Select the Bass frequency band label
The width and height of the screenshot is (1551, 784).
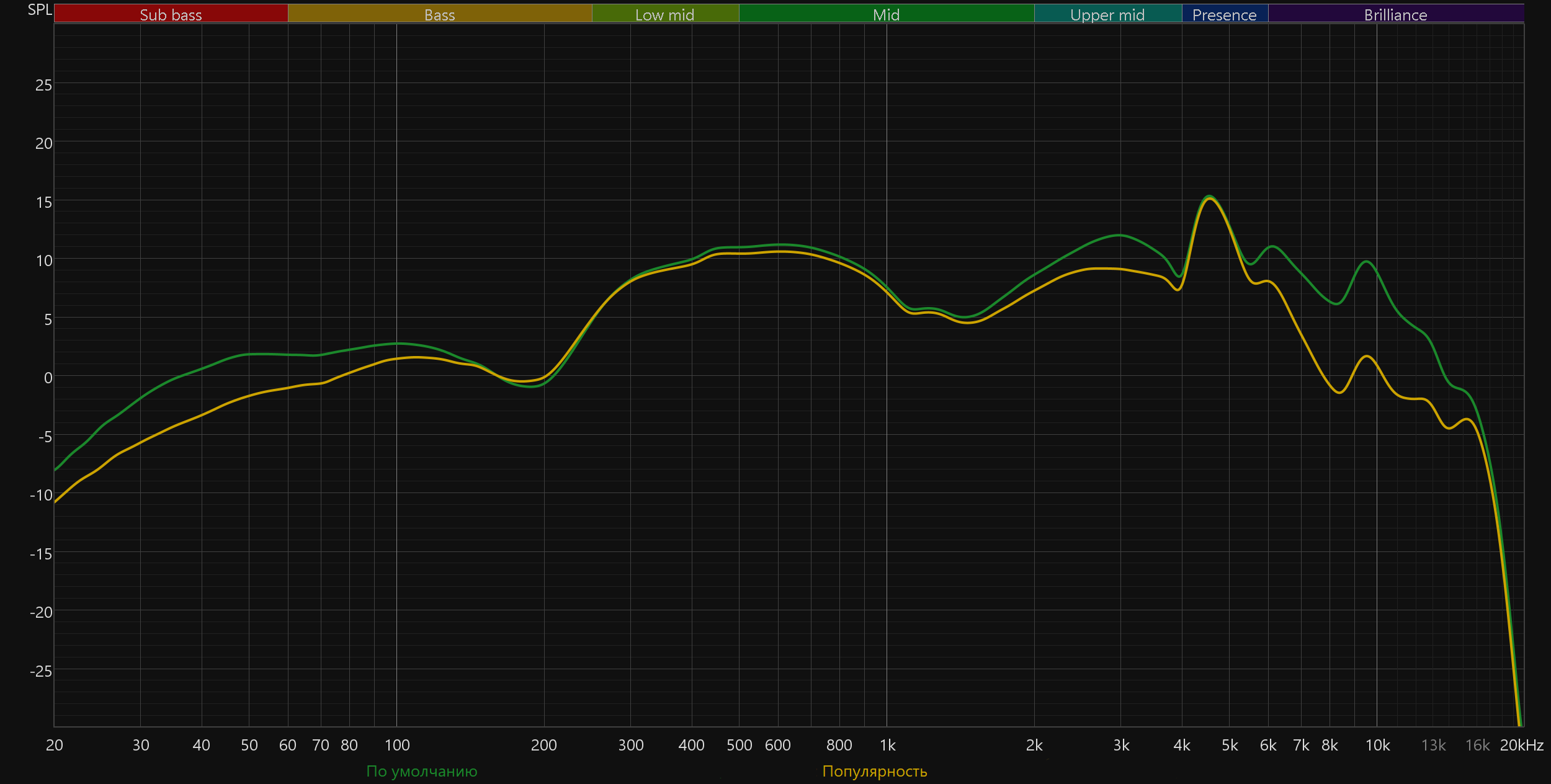click(439, 14)
